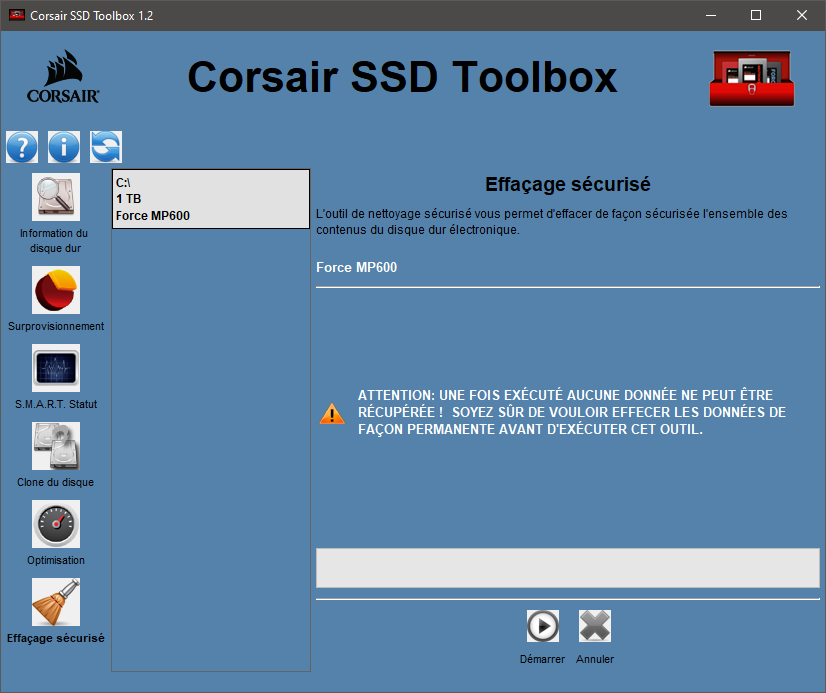This screenshot has width=826, height=693.
Task: Open the Clone du disque icon
Action: click(56, 446)
